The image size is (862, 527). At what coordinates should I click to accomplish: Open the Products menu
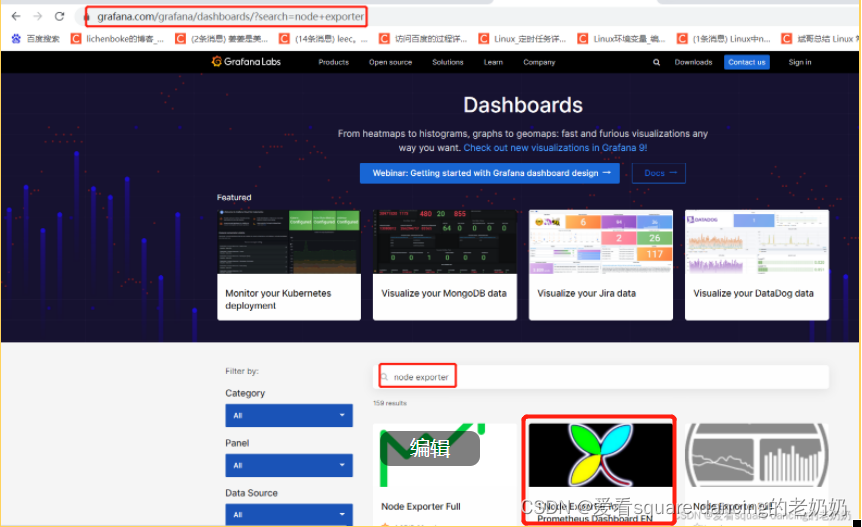tap(333, 62)
